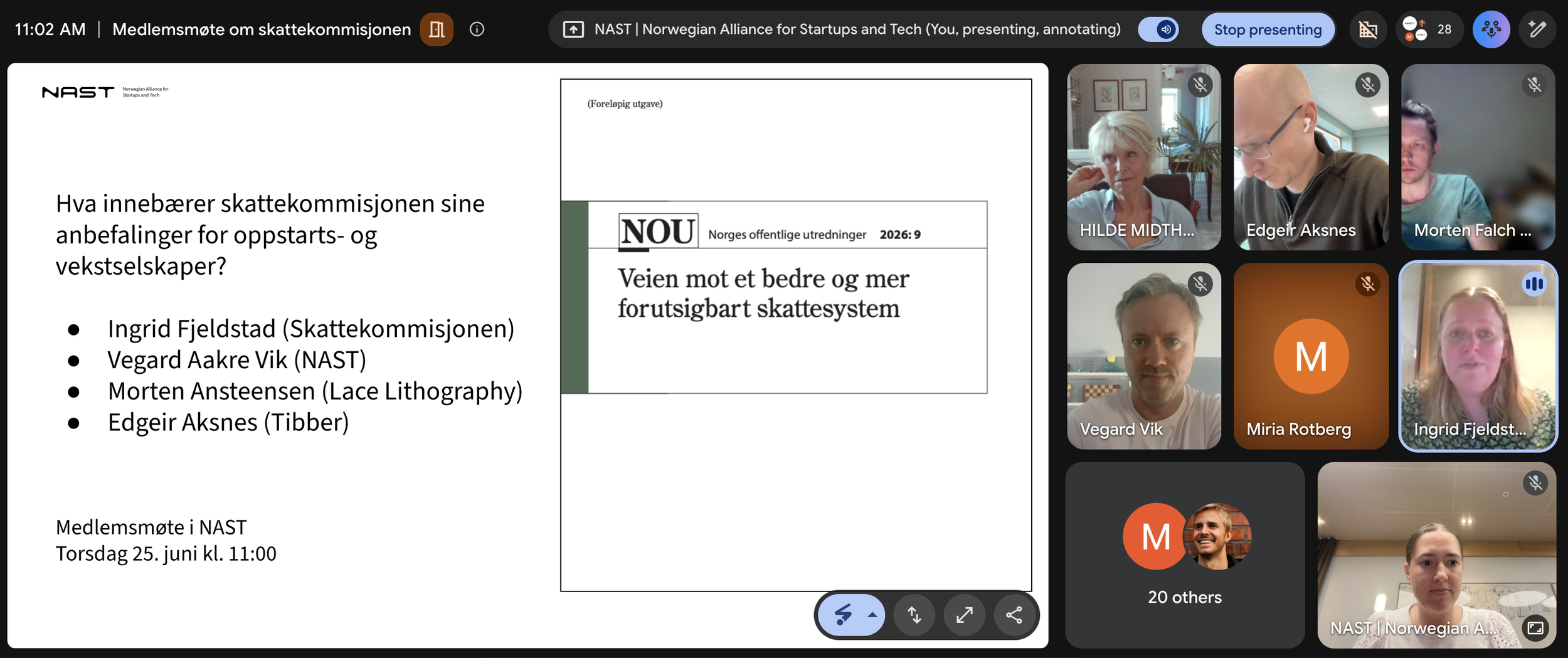Select Vegard Vik's video tile
The image size is (1568, 658).
pyautogui.click(x=1144, y=356)
